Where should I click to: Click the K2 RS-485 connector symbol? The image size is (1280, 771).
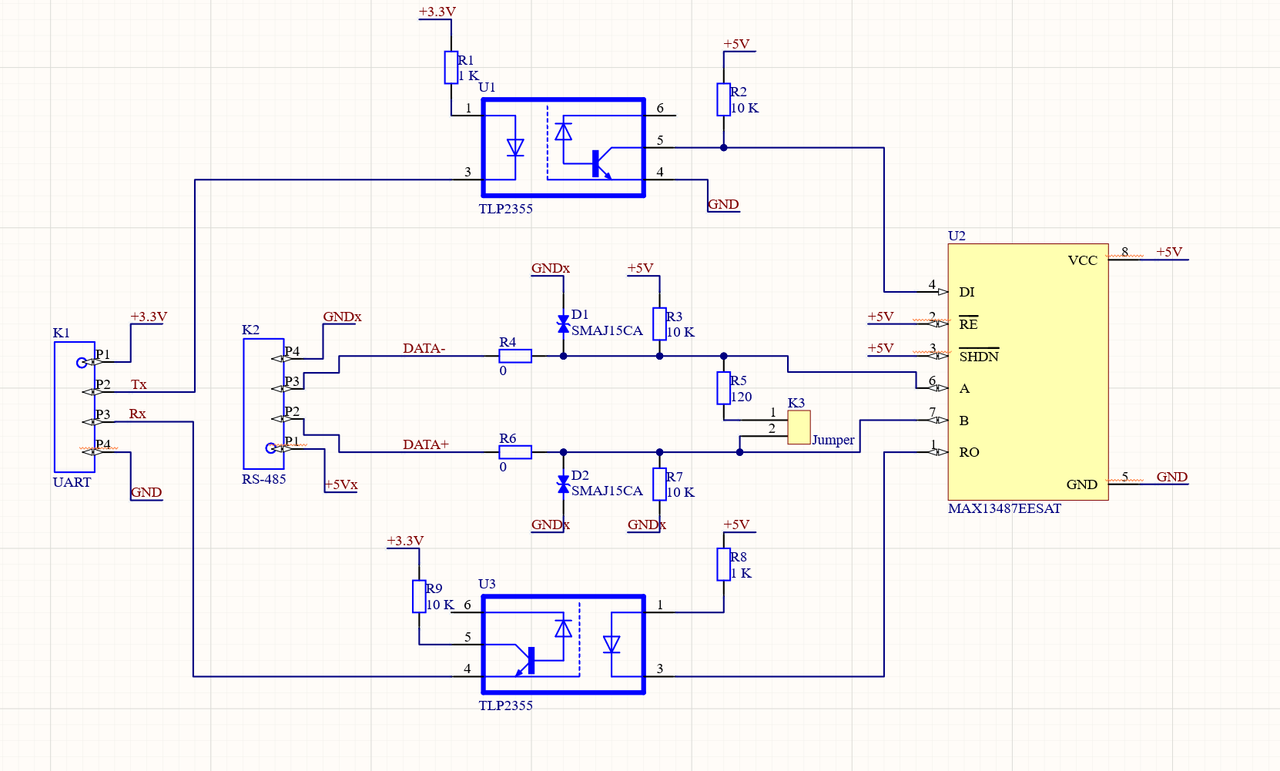point(263,403)
